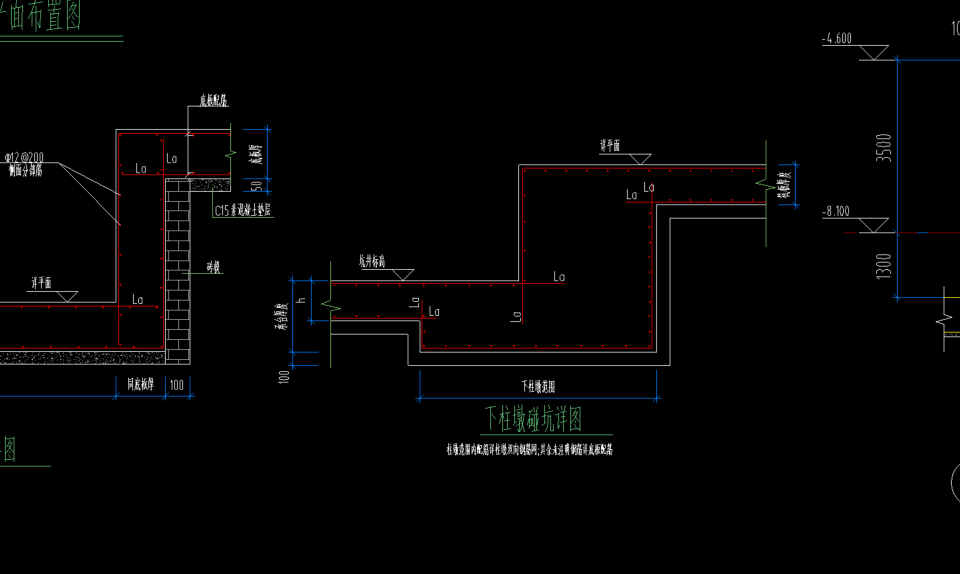Select the small note line under the green title
Viewport: 960px width, 574px height.
[530, 450]
